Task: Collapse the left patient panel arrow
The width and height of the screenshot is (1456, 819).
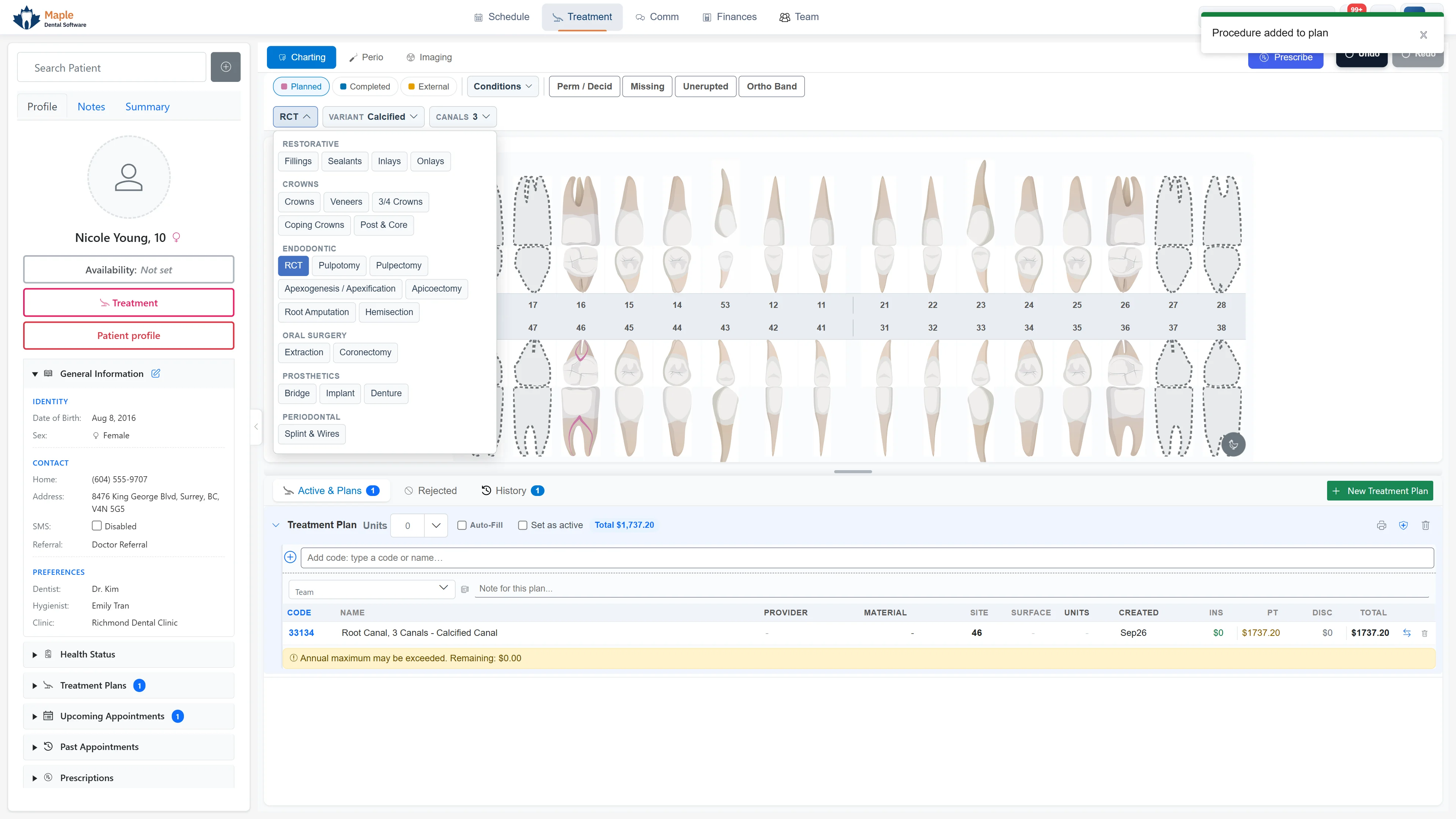Action: [x=256, y=427]
